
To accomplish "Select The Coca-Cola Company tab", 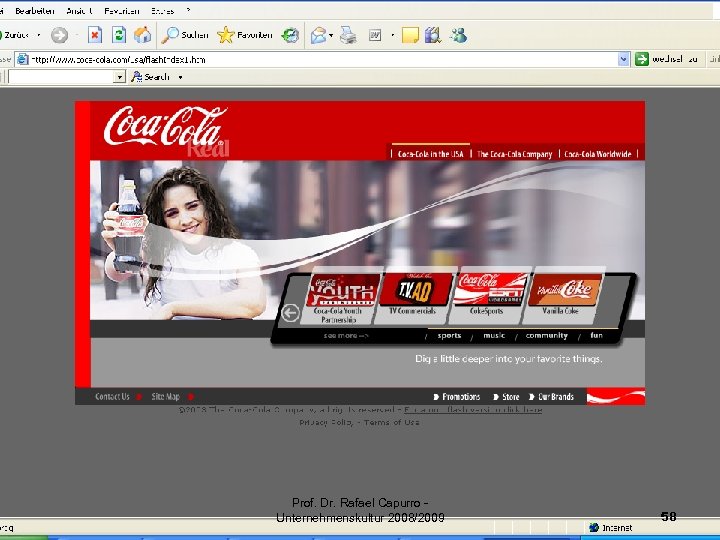I will (514, 154).
